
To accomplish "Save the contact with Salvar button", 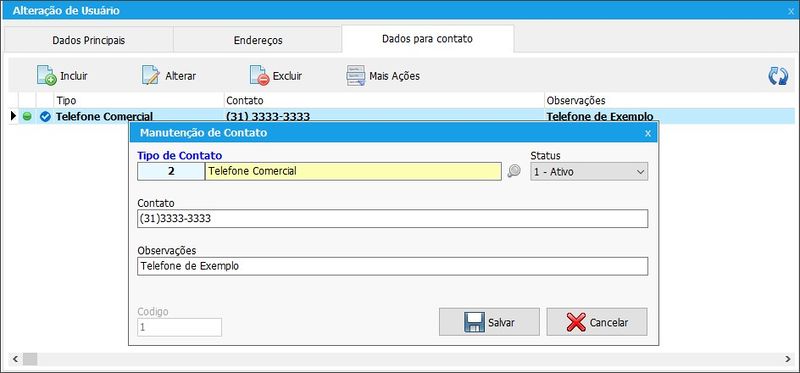I will (489, 322).
